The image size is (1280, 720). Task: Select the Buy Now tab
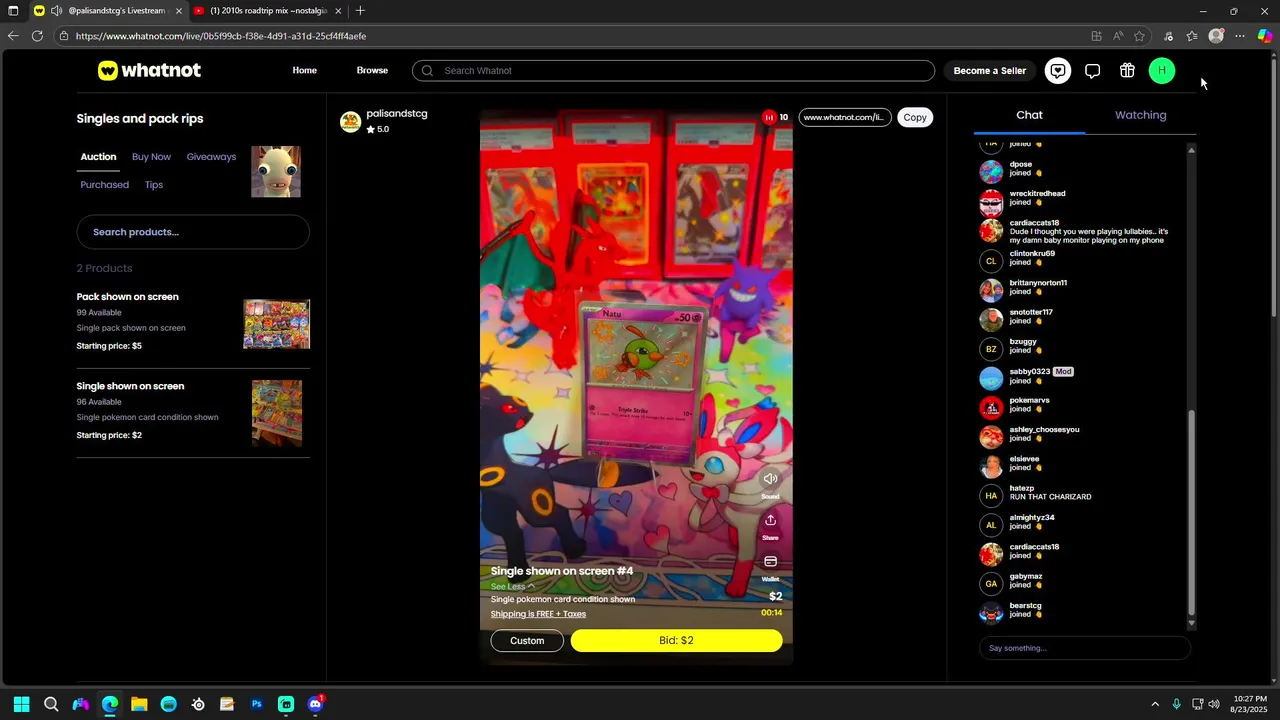[x=151, y=157]
